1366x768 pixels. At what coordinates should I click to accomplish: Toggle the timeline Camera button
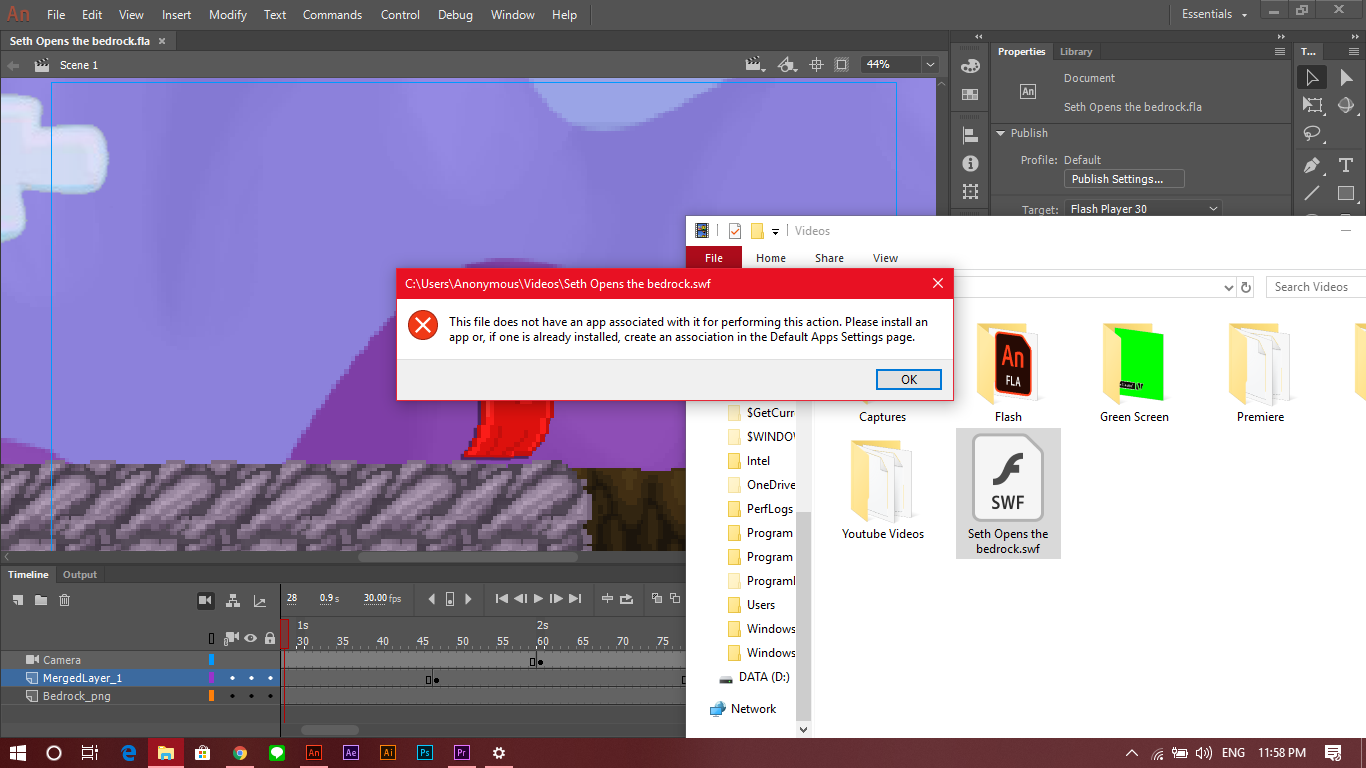click(x=205, y=600)
